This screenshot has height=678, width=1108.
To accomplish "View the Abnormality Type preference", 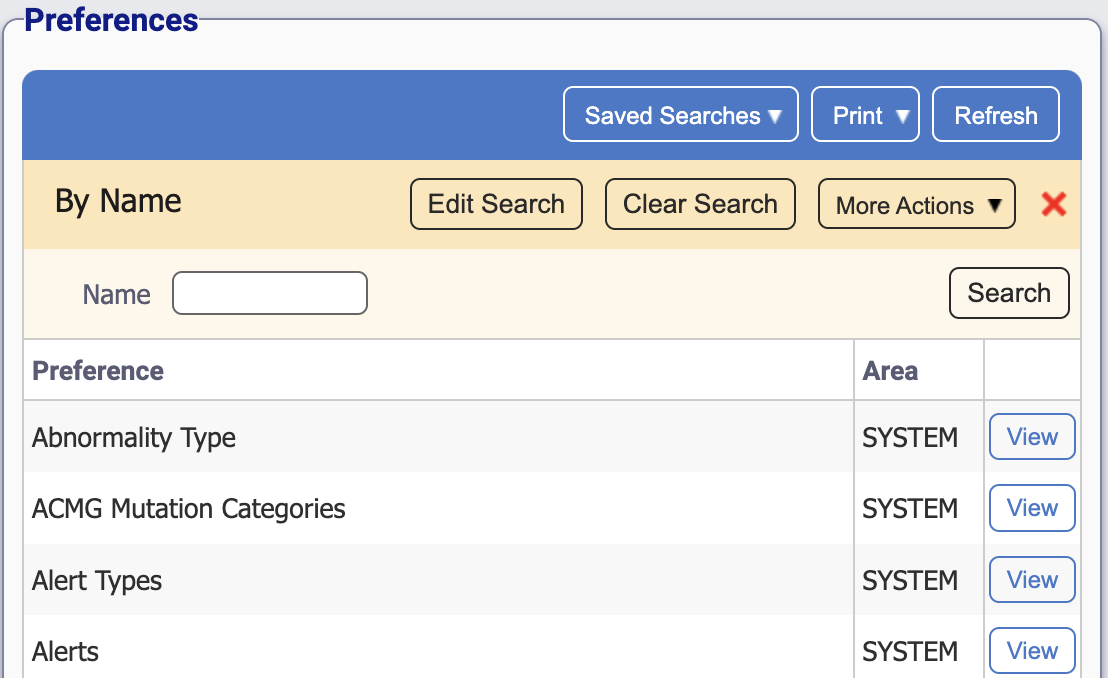I will 1032,437.
